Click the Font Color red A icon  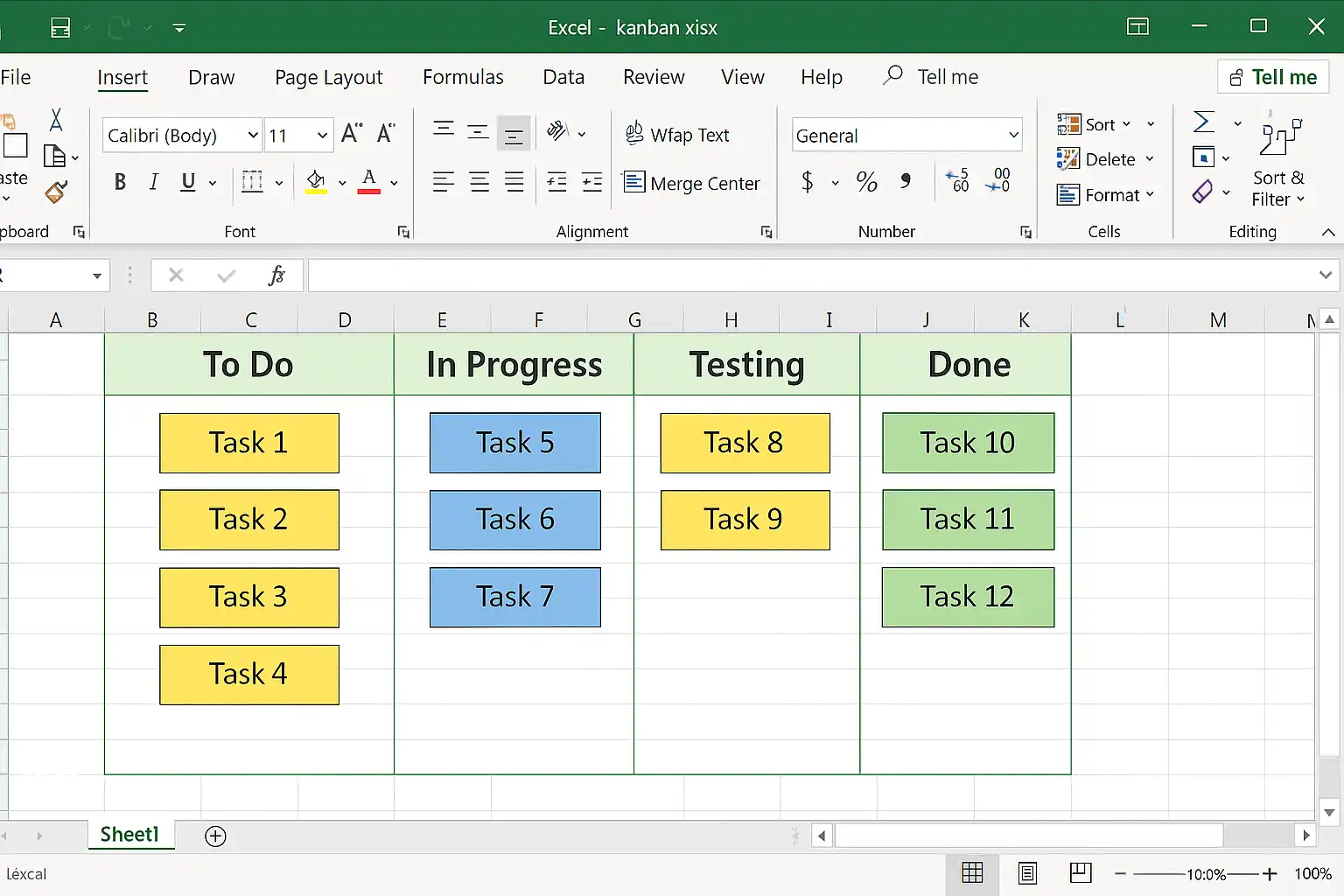pyautogui.click(x=369, y=181)
